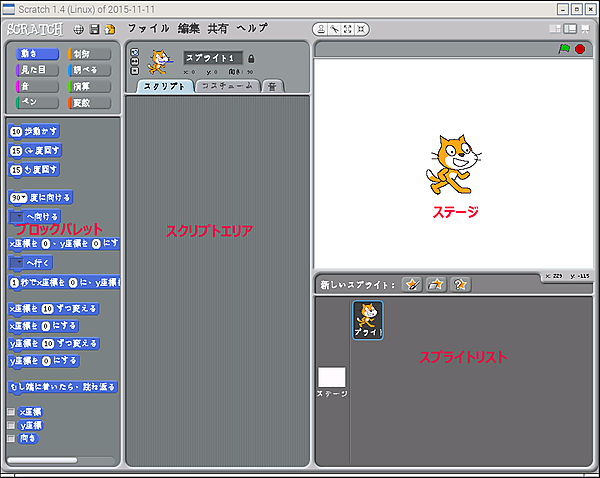
Task: Open the dropdown in へ向ける block
Action: (x=17, y=217)
